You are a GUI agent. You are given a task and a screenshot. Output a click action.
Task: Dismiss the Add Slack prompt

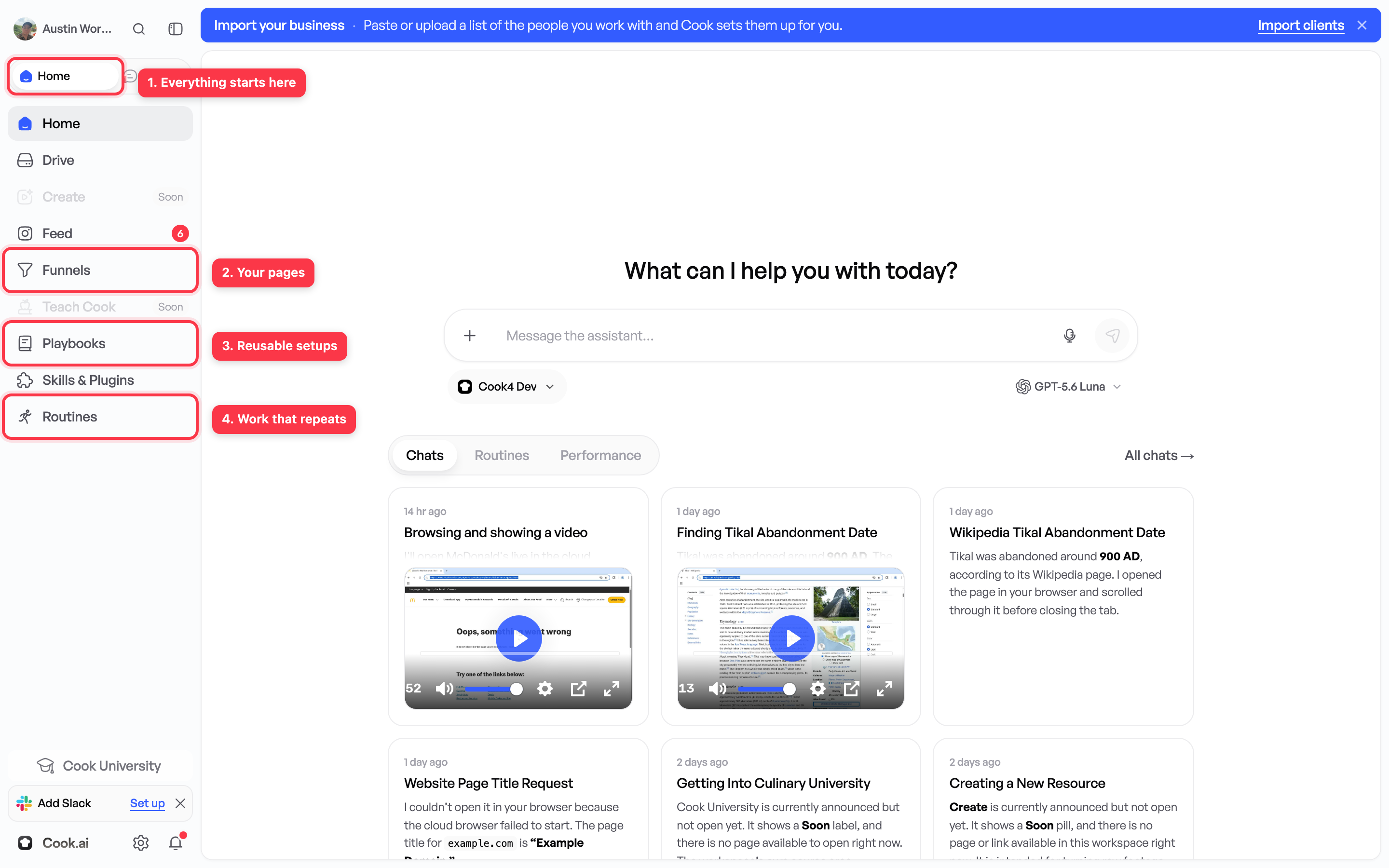pos(180,803)
